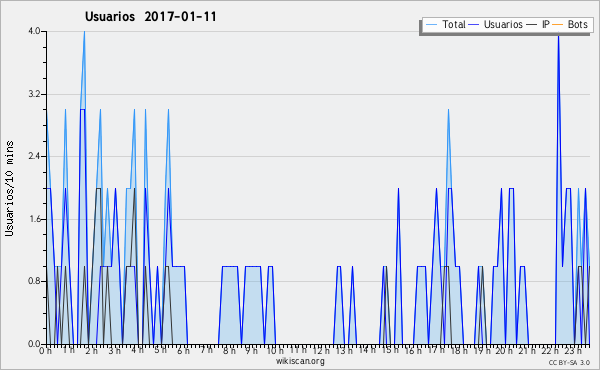Click the orange Bots legend line swatch

coord(558,25)
